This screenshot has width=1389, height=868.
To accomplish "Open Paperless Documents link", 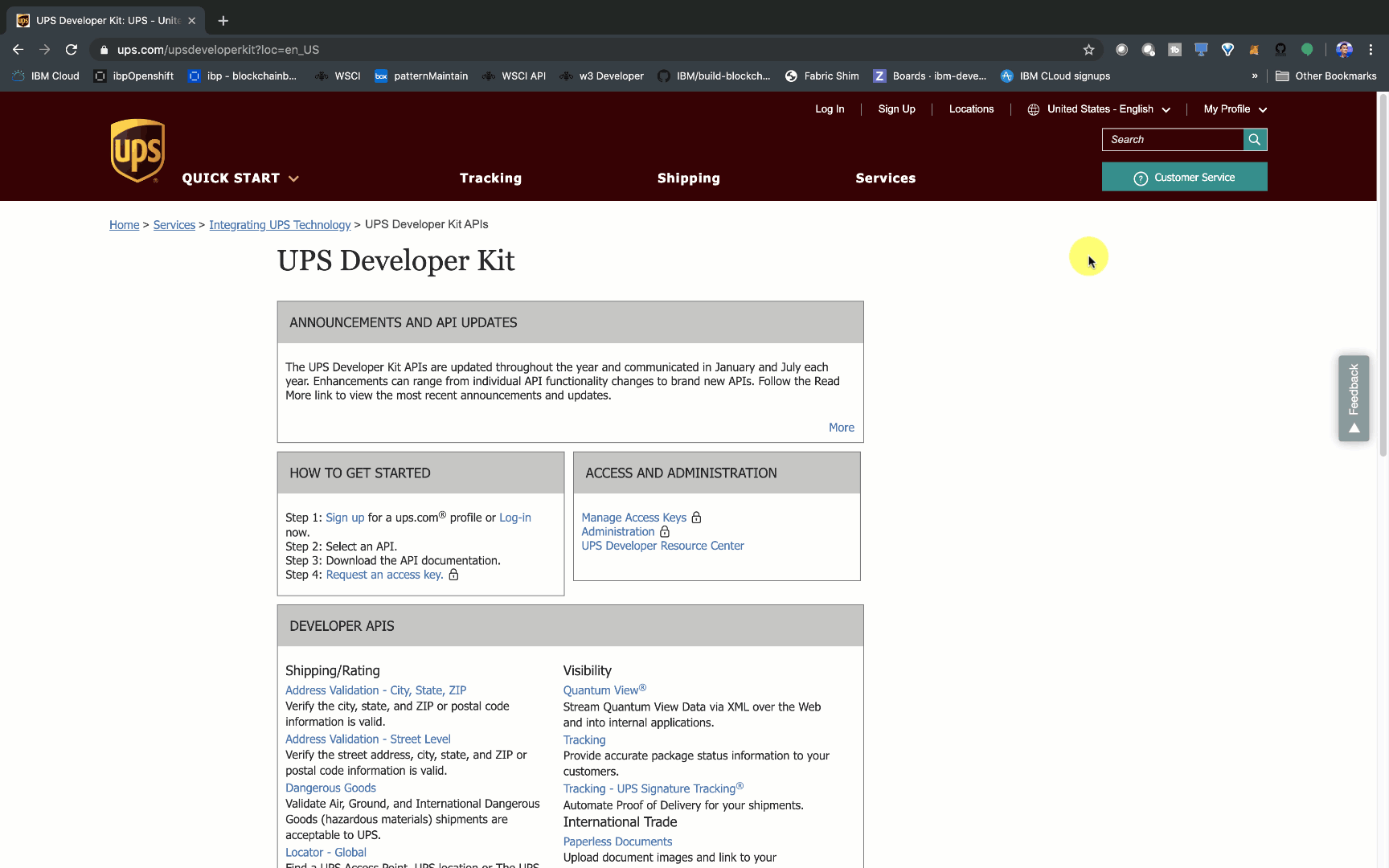I will [618, 841].
